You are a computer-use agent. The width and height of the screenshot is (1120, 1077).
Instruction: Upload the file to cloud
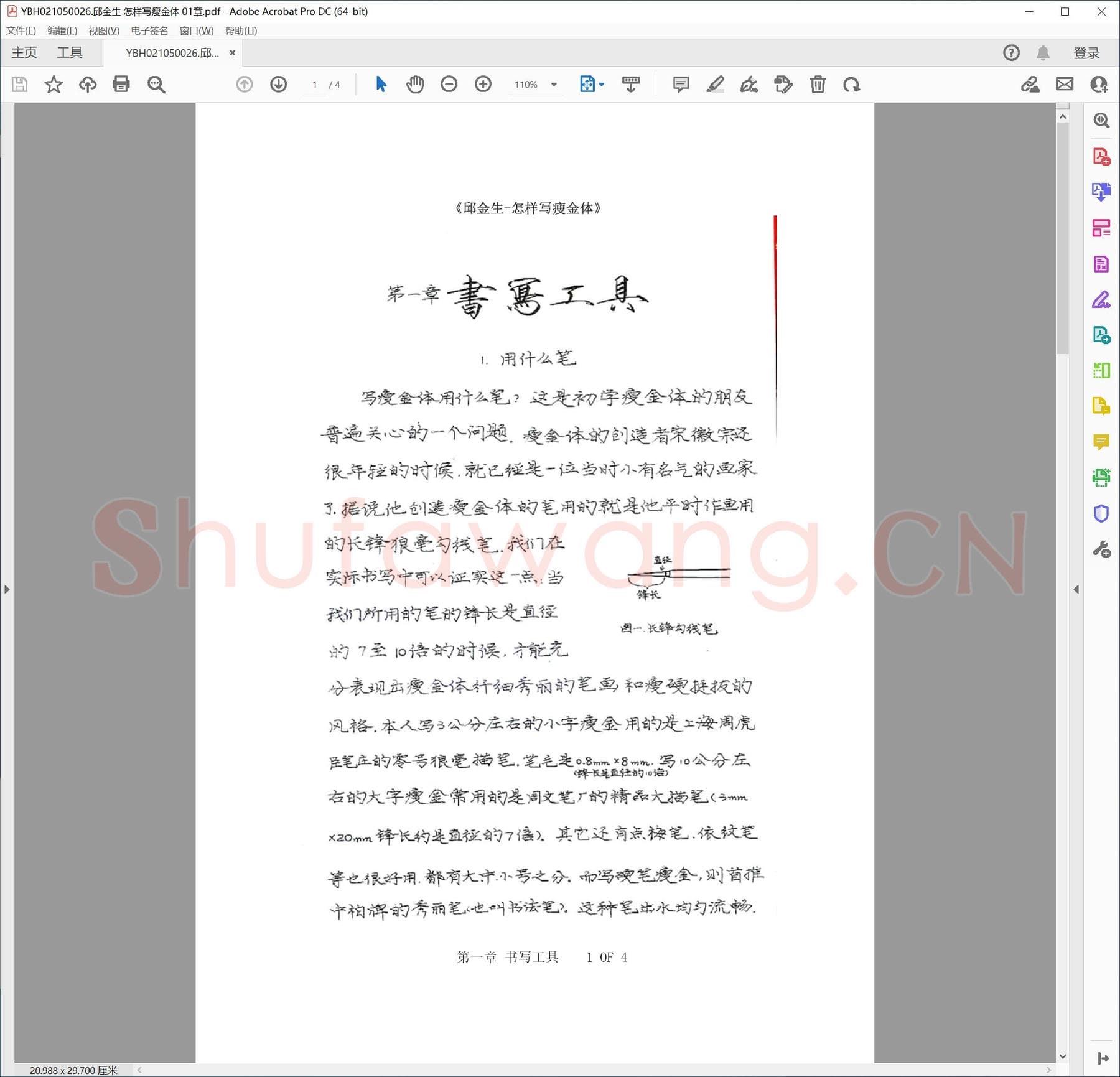point(88,84)
